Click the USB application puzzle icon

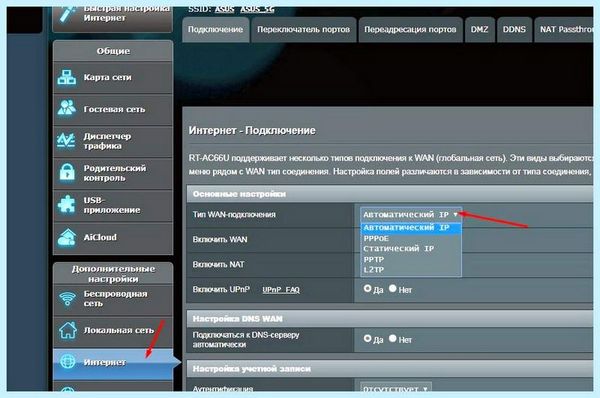coord(67,204)
